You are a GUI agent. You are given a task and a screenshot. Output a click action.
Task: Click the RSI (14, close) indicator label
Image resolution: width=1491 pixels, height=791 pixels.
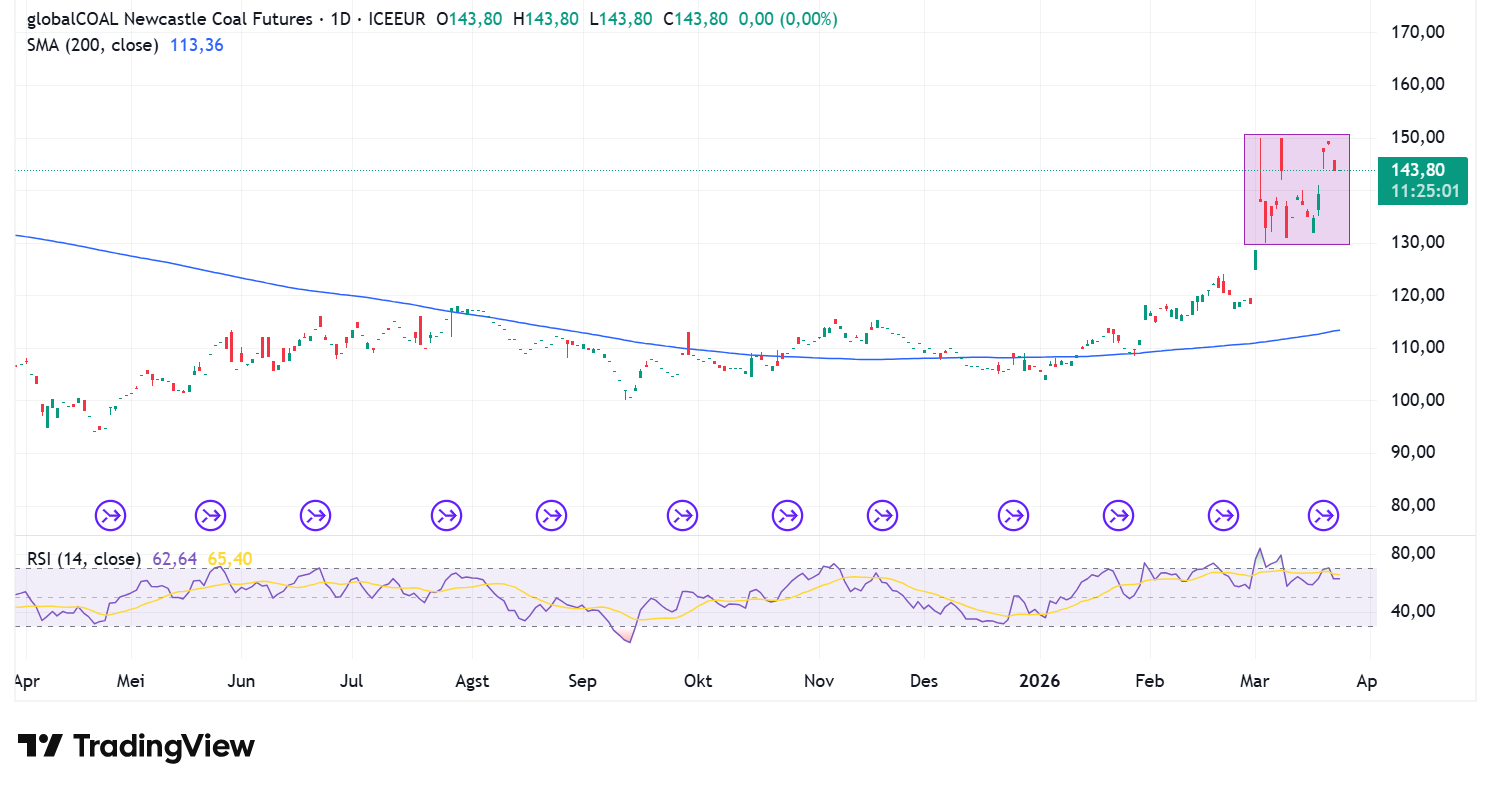pos(84,559)
